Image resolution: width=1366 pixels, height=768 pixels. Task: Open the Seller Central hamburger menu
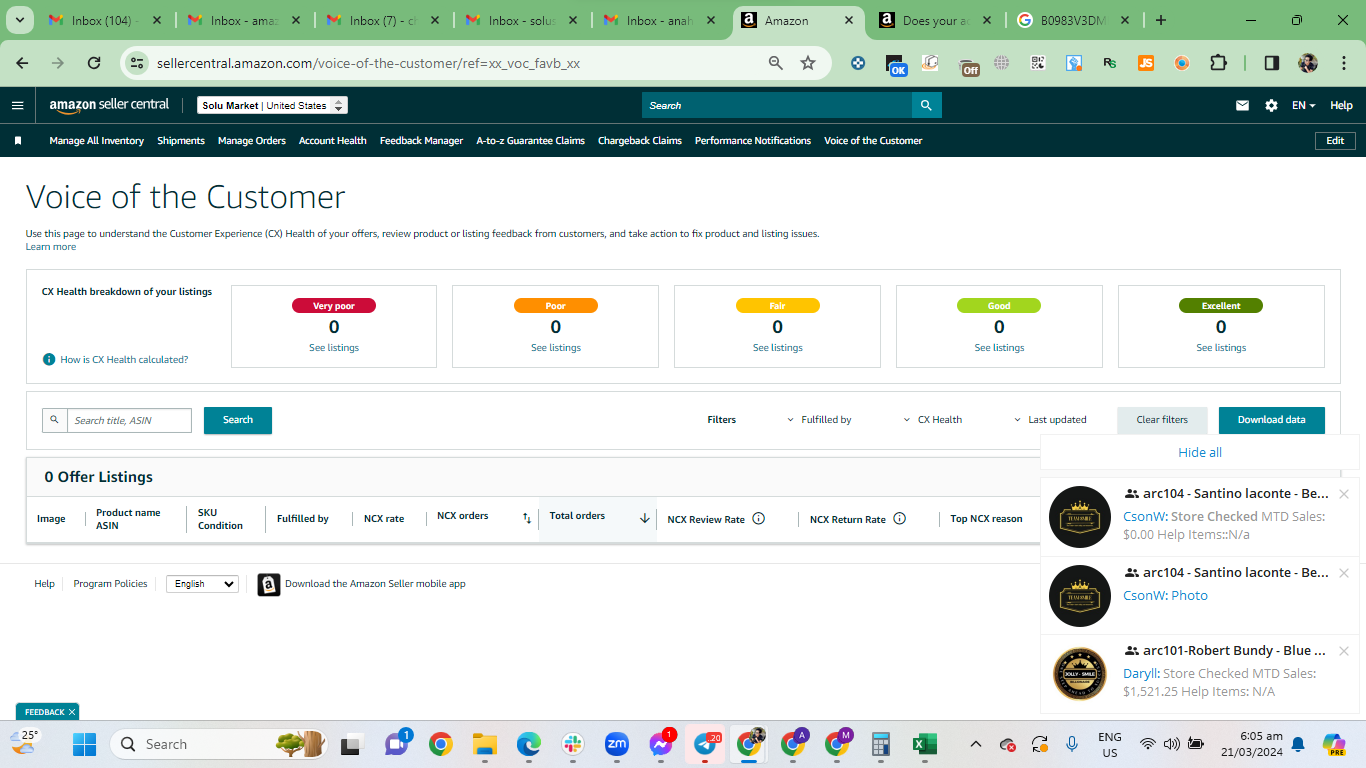(x=18, y=105)
